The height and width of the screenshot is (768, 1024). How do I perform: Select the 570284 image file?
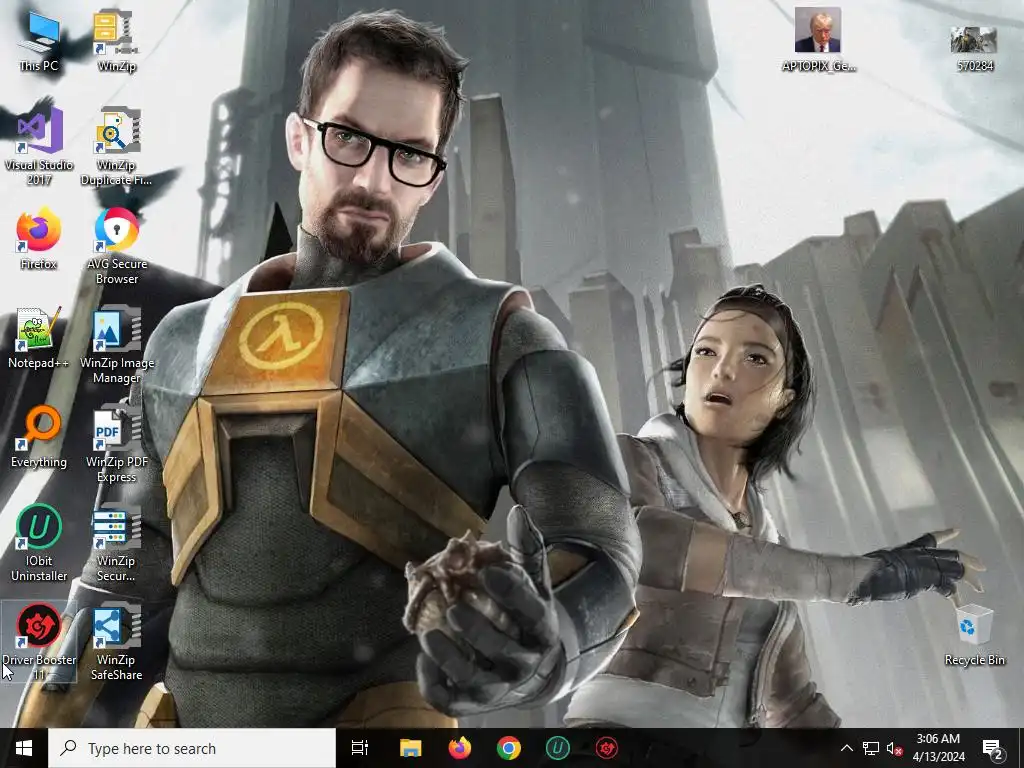974,47
